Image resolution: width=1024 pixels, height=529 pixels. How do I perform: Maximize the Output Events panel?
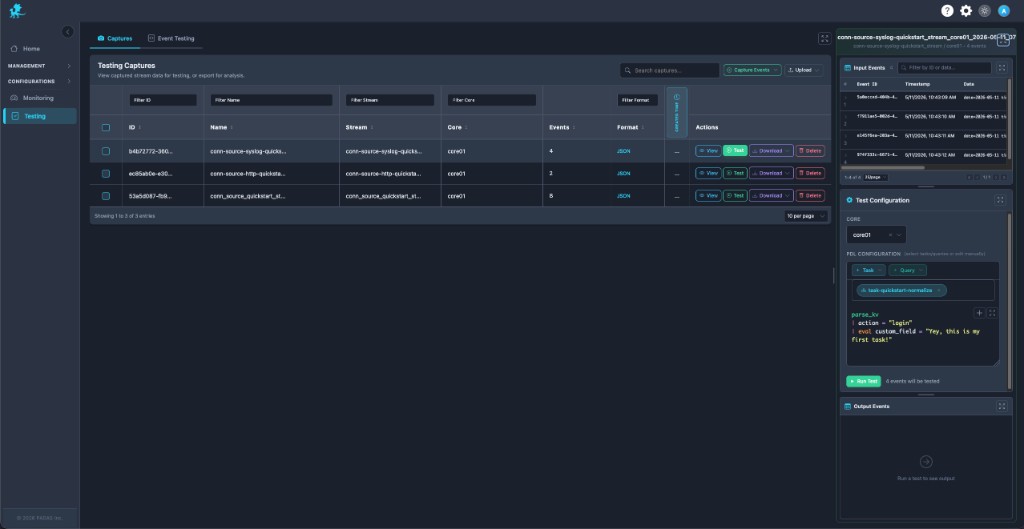(1002, 406)
